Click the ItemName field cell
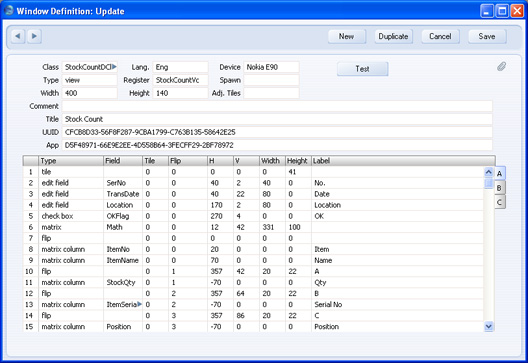 [x=123, y=260]
